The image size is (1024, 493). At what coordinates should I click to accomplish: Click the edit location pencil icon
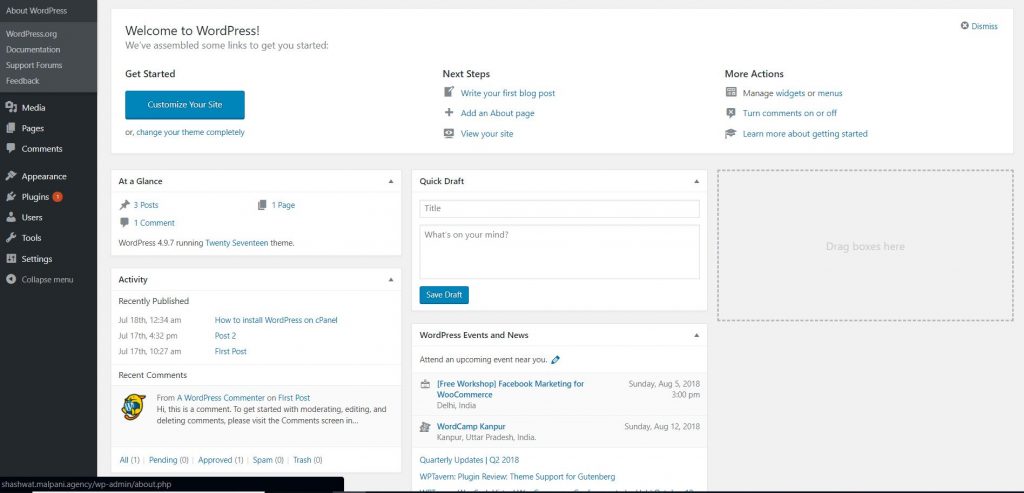click(x=556, y=359)
